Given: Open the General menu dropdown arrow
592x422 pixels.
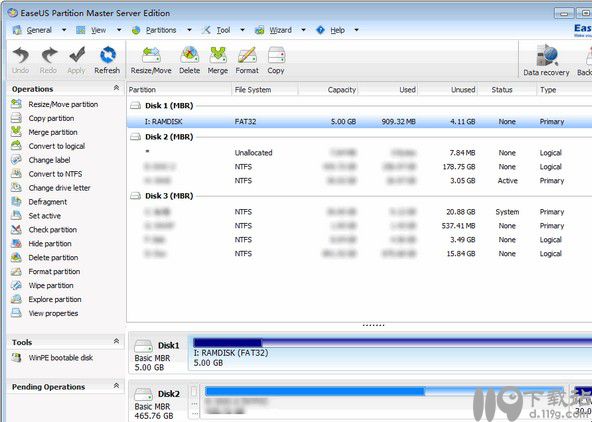Looking at the screenshot, I should (64, 30).
